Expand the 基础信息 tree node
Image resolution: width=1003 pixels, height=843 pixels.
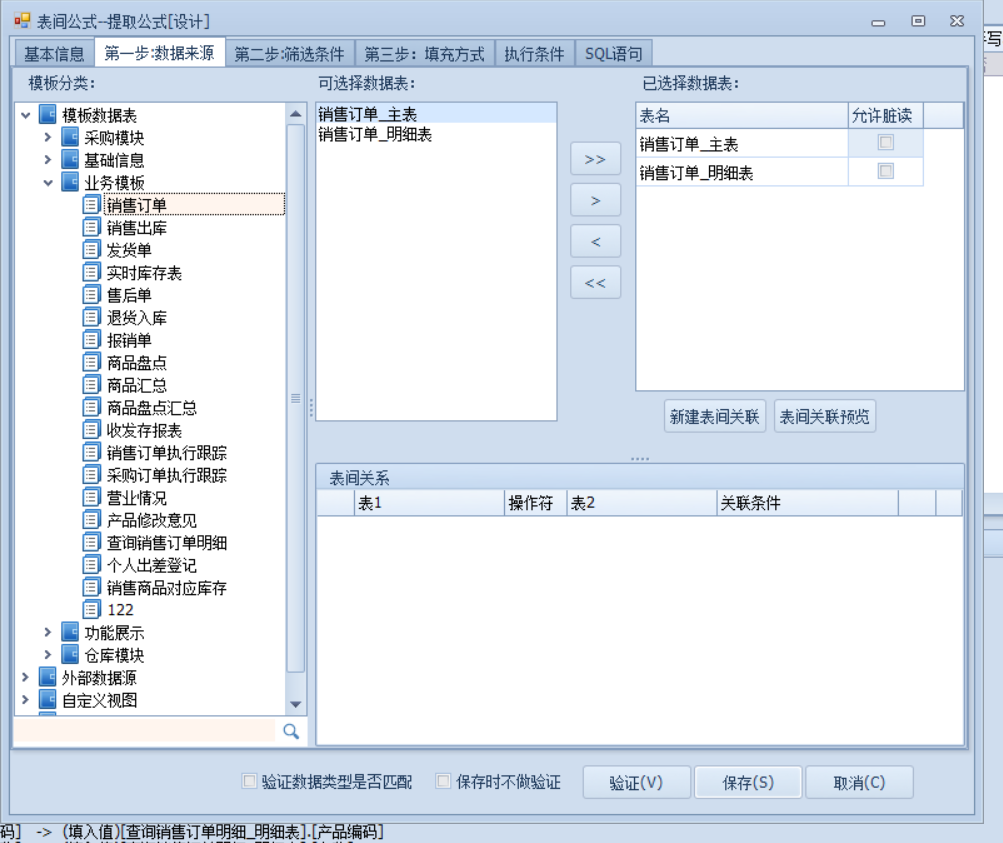tap(48, 160)
